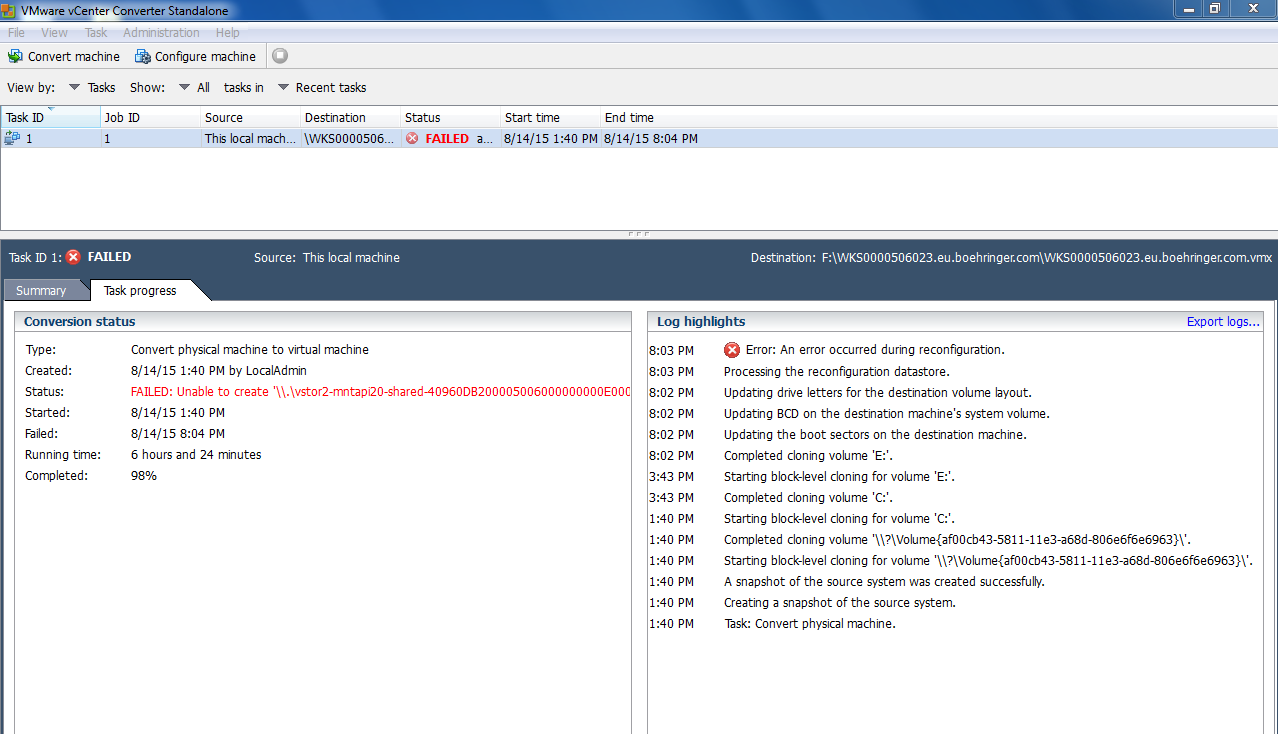
Task: Click 'Convert physical machine to virtual machine' text
Action: [250, 350]
